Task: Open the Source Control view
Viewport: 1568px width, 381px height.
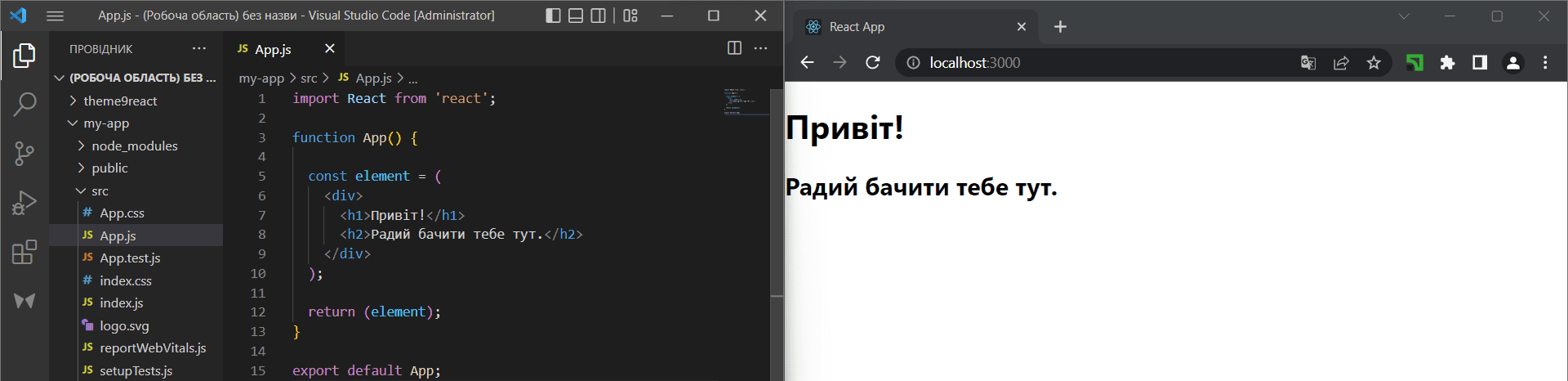Action: [x=24, y=153]
